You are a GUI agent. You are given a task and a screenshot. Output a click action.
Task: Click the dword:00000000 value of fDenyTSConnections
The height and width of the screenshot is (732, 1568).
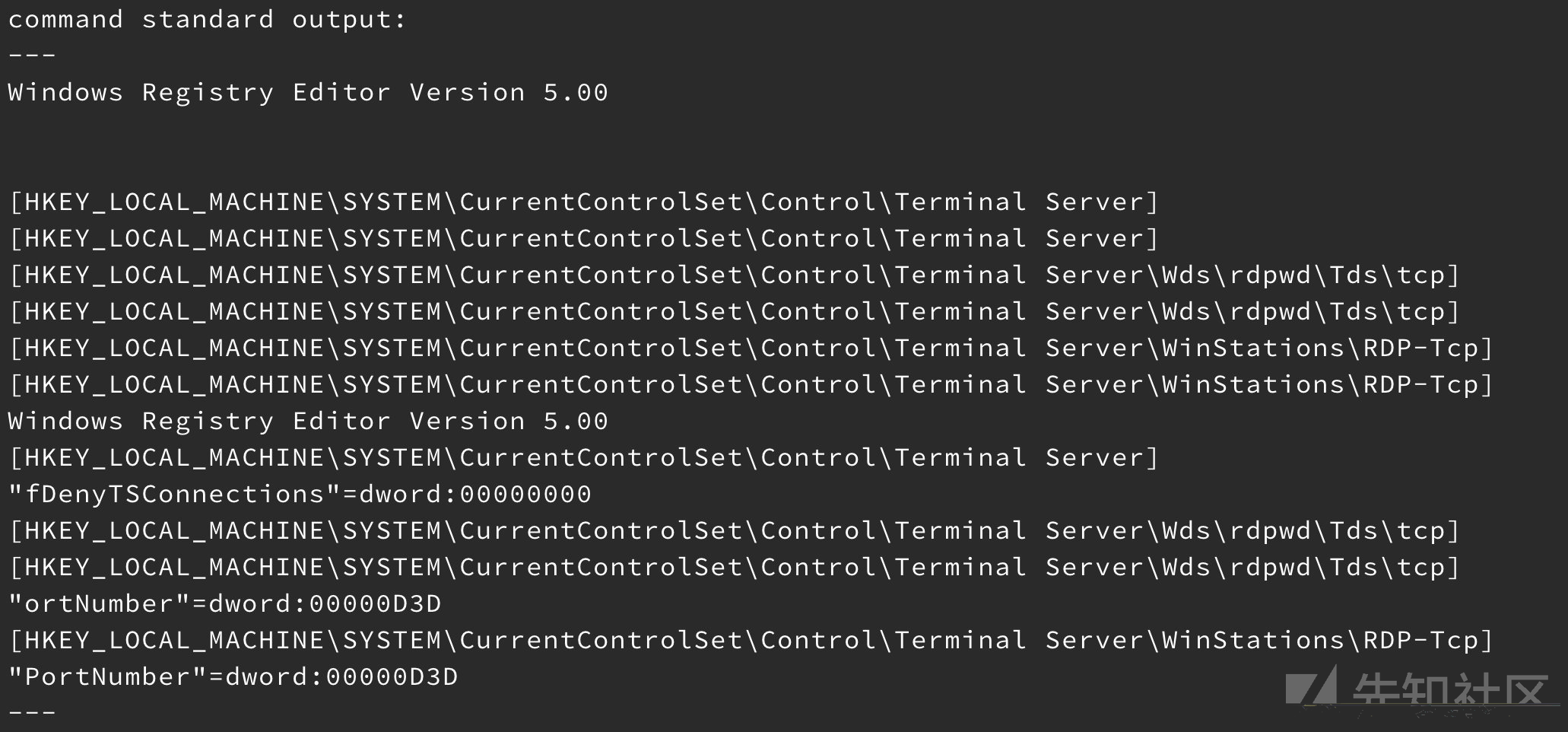(475, 494)
